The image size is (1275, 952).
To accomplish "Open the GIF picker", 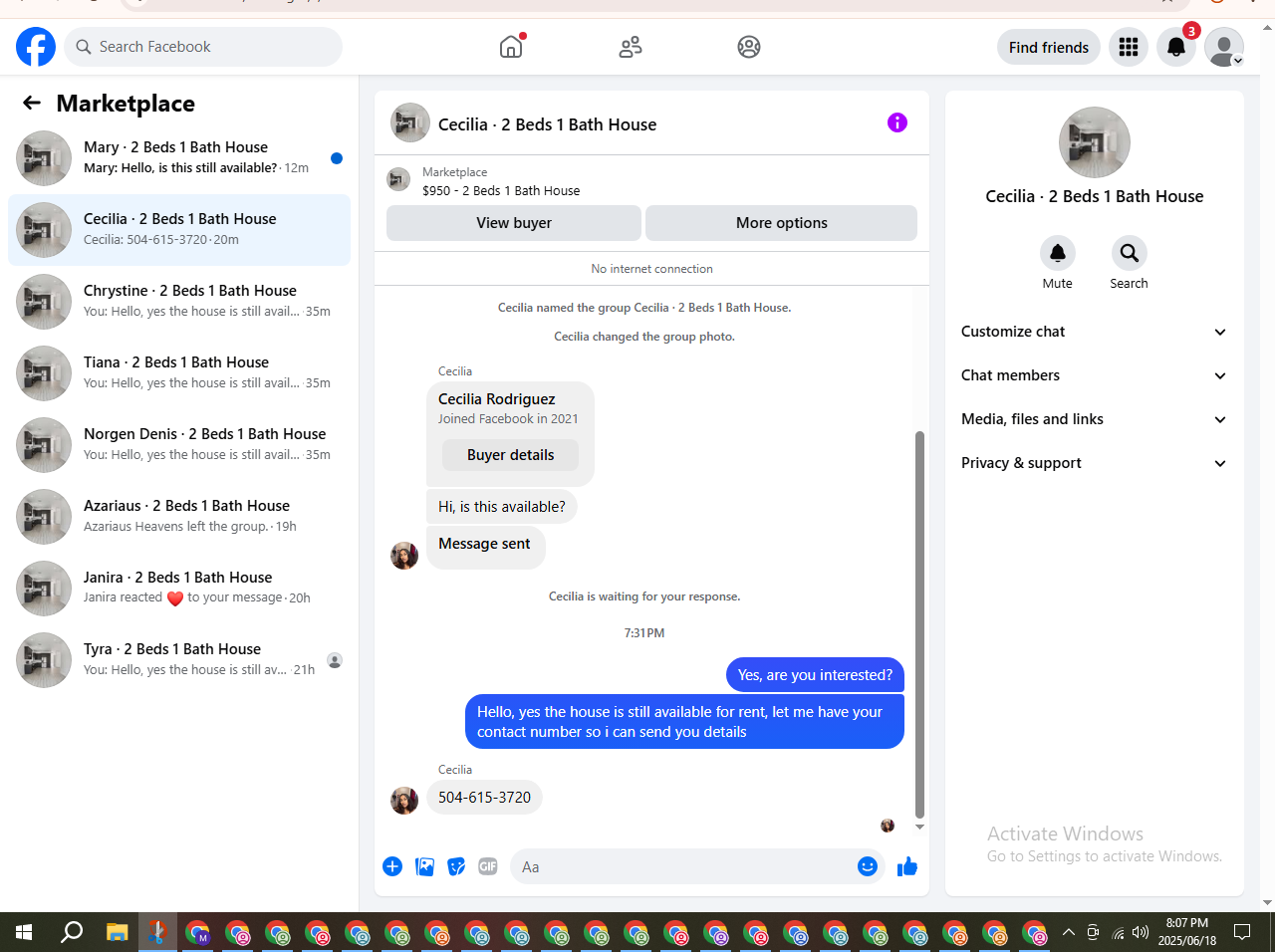I will pyautogui.click(x=488, y=866).
